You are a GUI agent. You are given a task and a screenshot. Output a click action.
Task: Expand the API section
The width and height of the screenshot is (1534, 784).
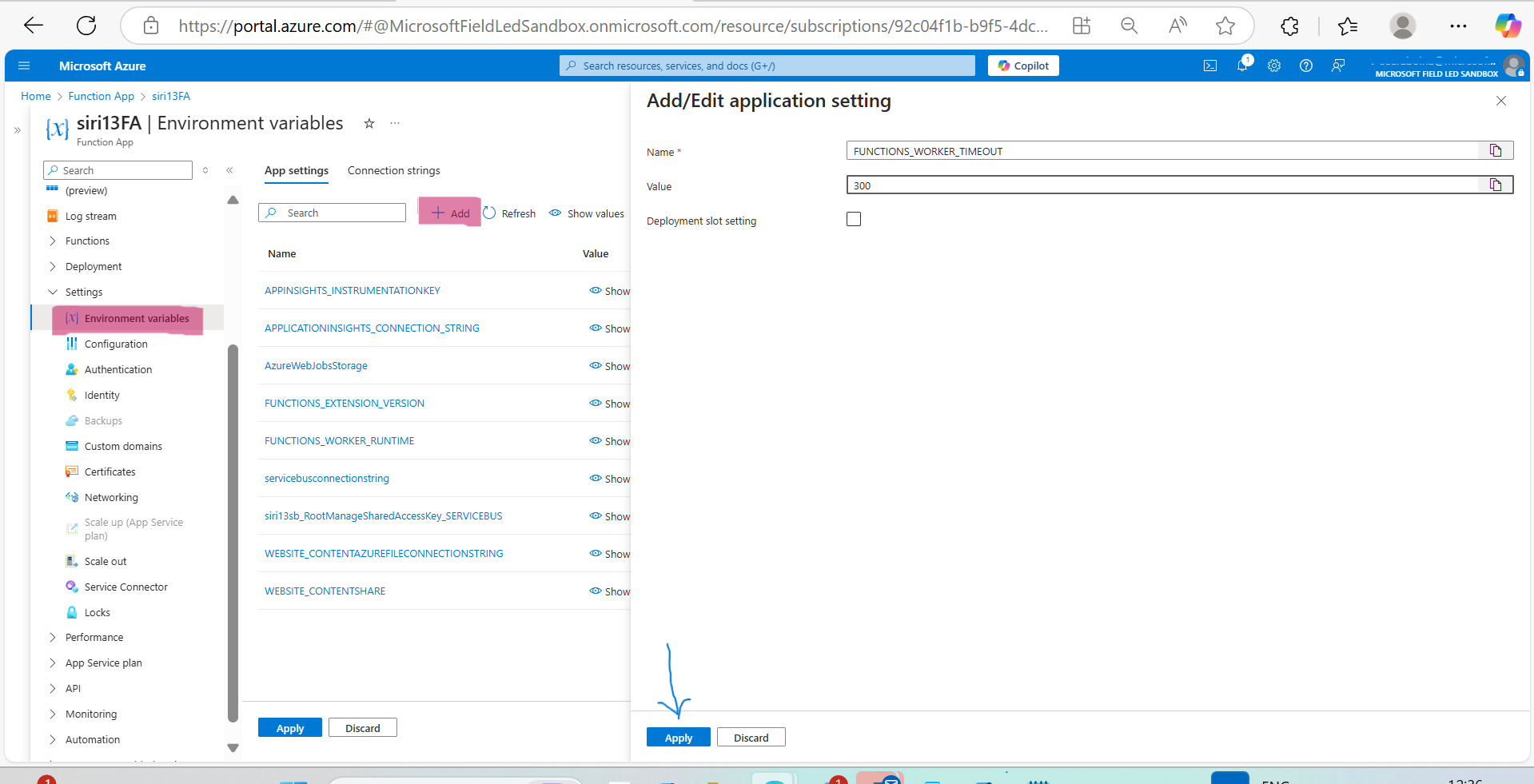tap(53, 688)
